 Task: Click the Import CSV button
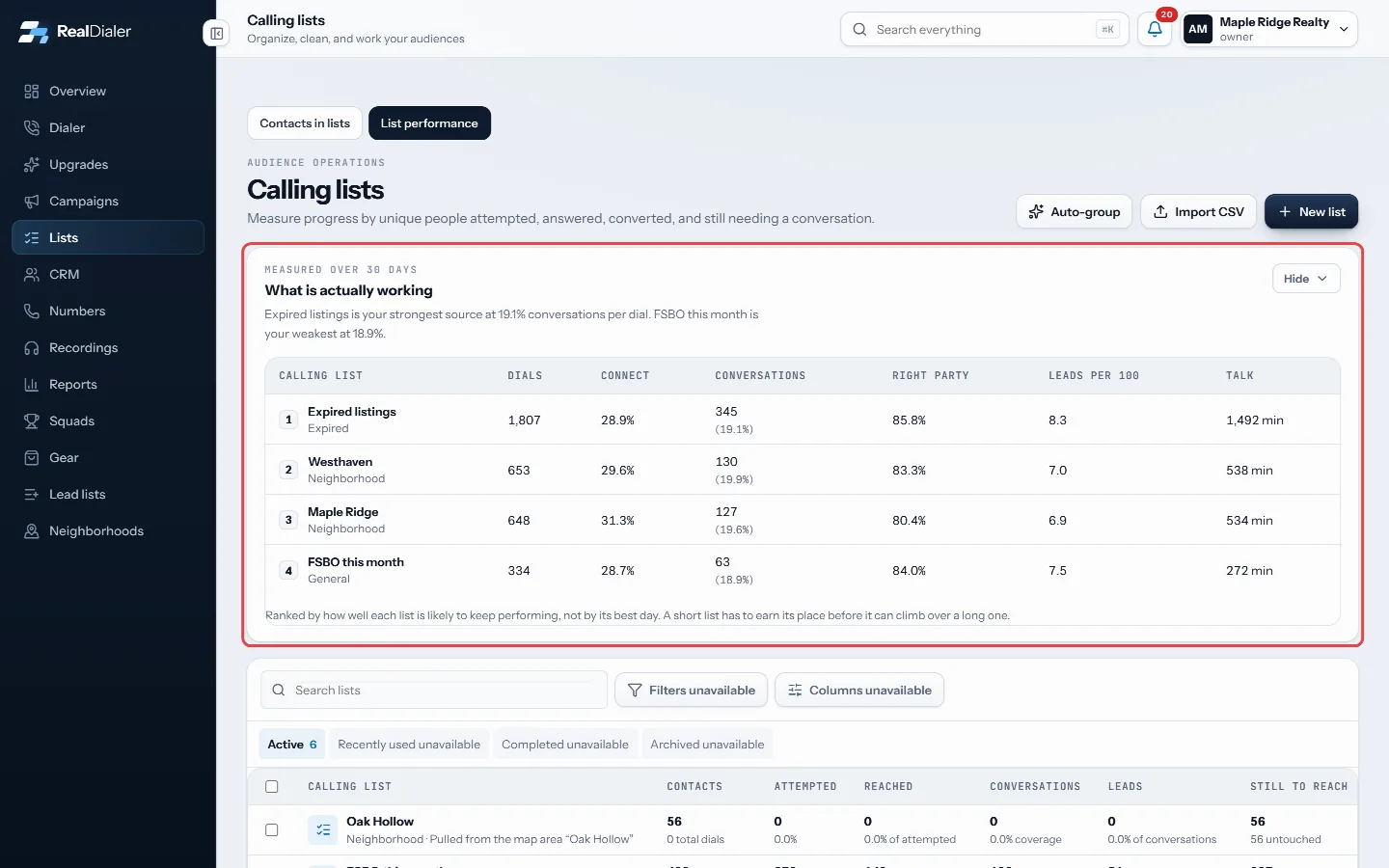pos(1199,211)
